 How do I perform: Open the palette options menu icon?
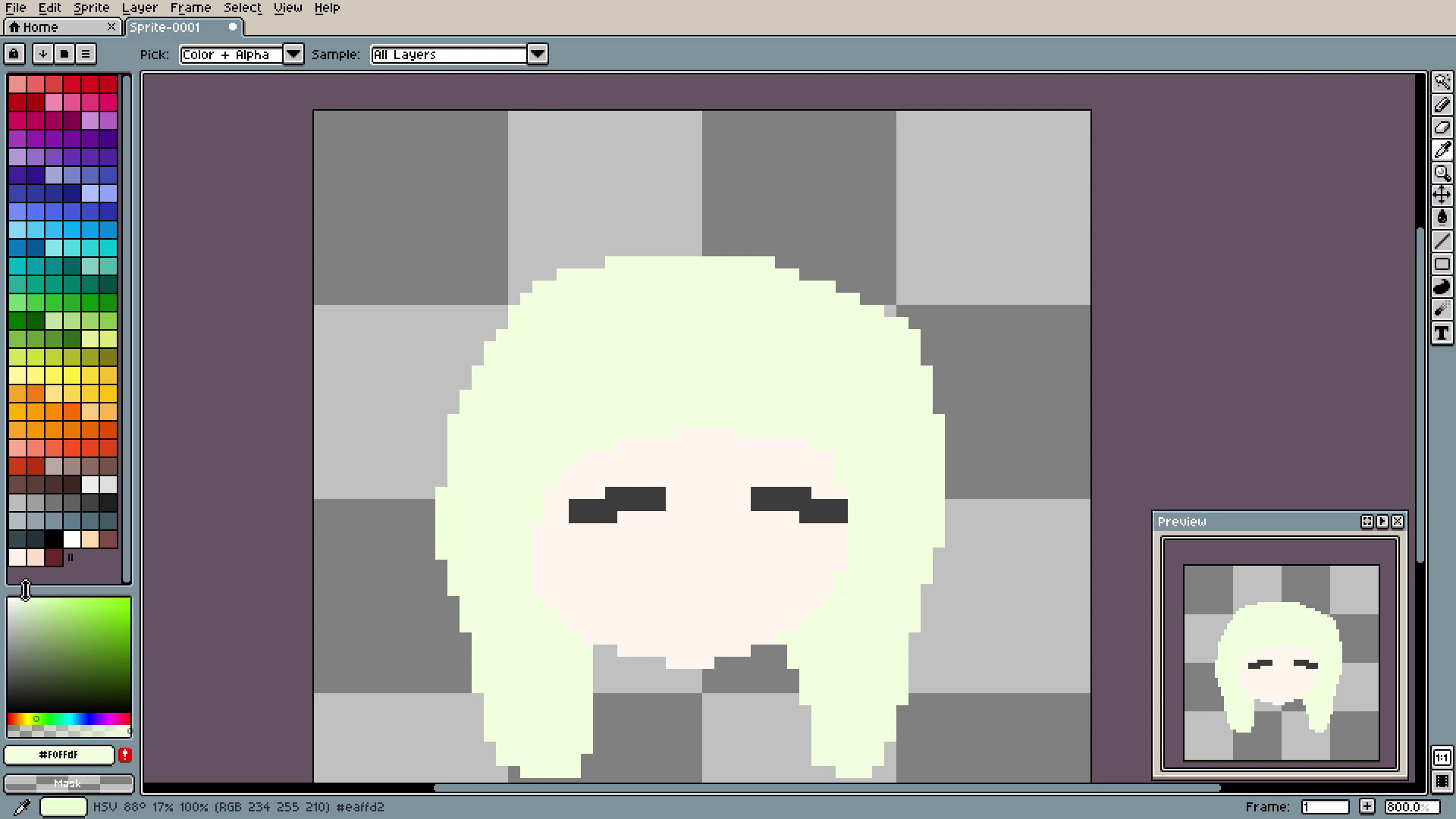pyautogui.click(x=86, y=54)
